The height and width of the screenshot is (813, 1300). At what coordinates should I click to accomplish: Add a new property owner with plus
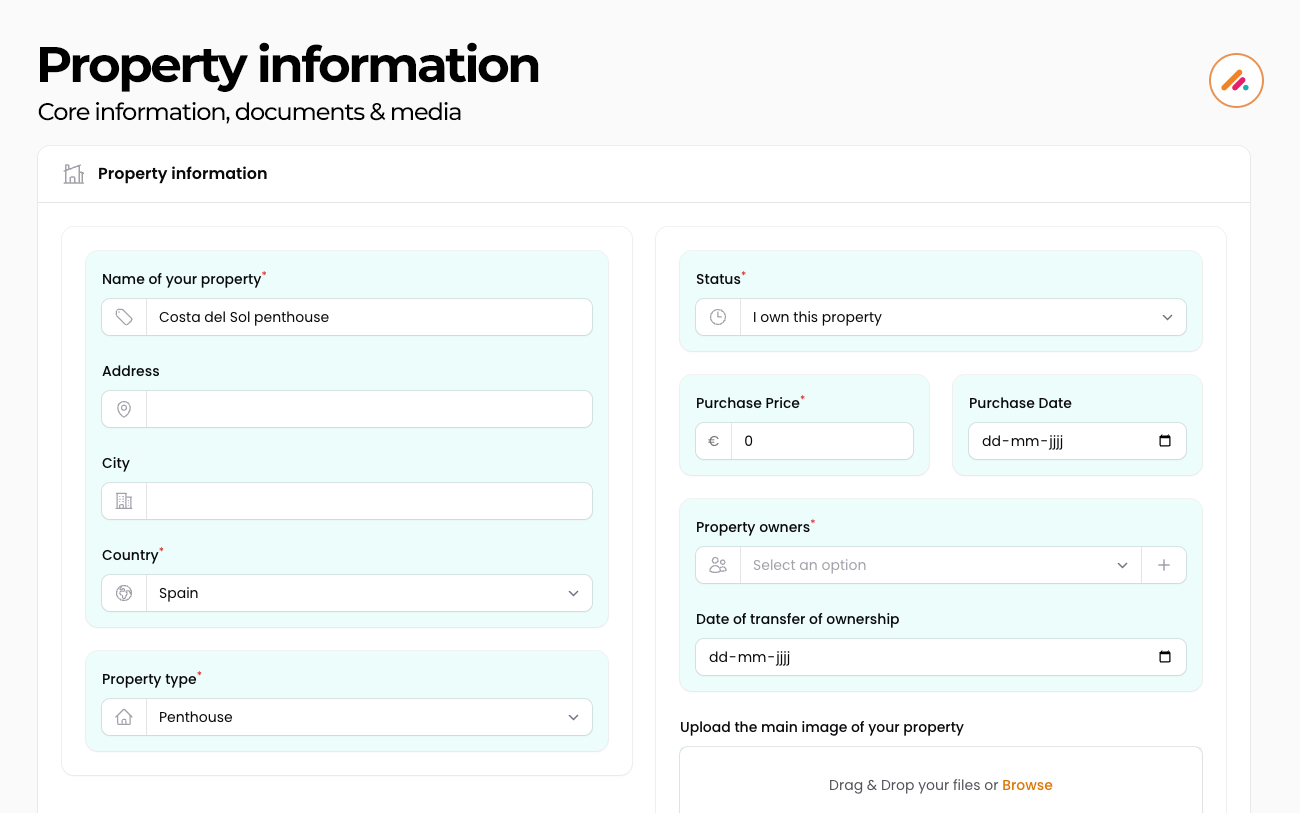pos(1164,565)
